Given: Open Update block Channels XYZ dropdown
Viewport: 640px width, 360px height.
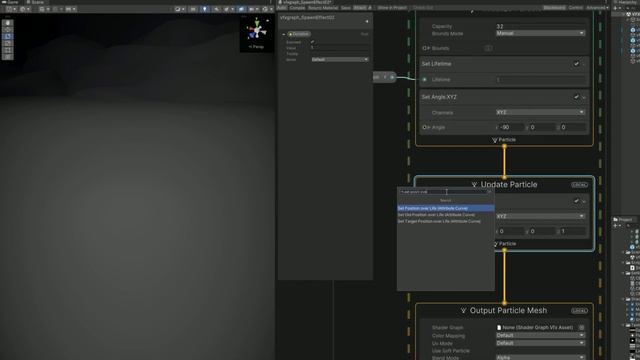Looking at the screenshot, I should coord(540,216).
